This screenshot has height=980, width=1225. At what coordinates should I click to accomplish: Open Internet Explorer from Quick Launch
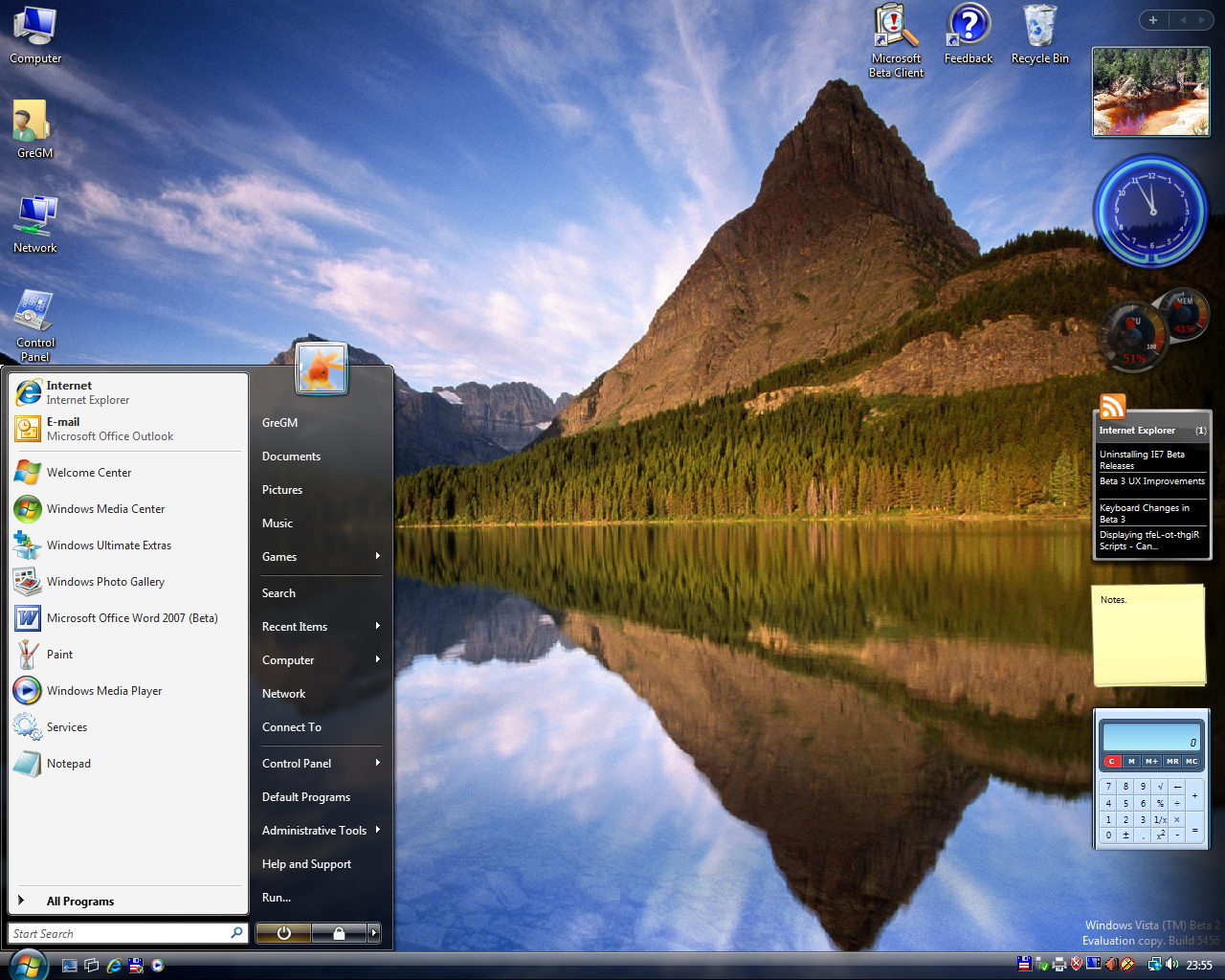tap(114, 965)
